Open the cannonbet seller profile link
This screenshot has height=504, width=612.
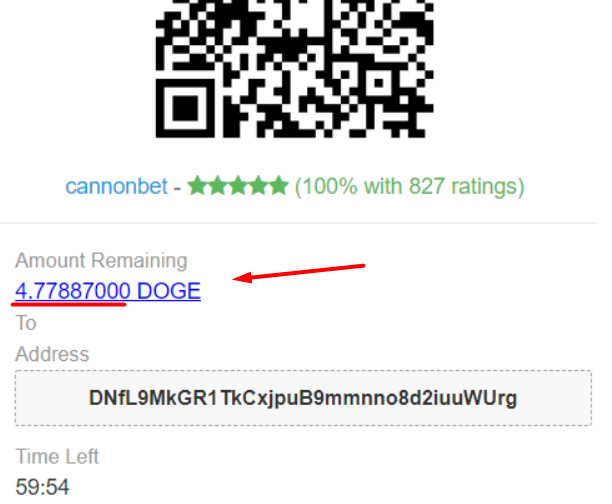pyautogui.click(x=116, y=186)
